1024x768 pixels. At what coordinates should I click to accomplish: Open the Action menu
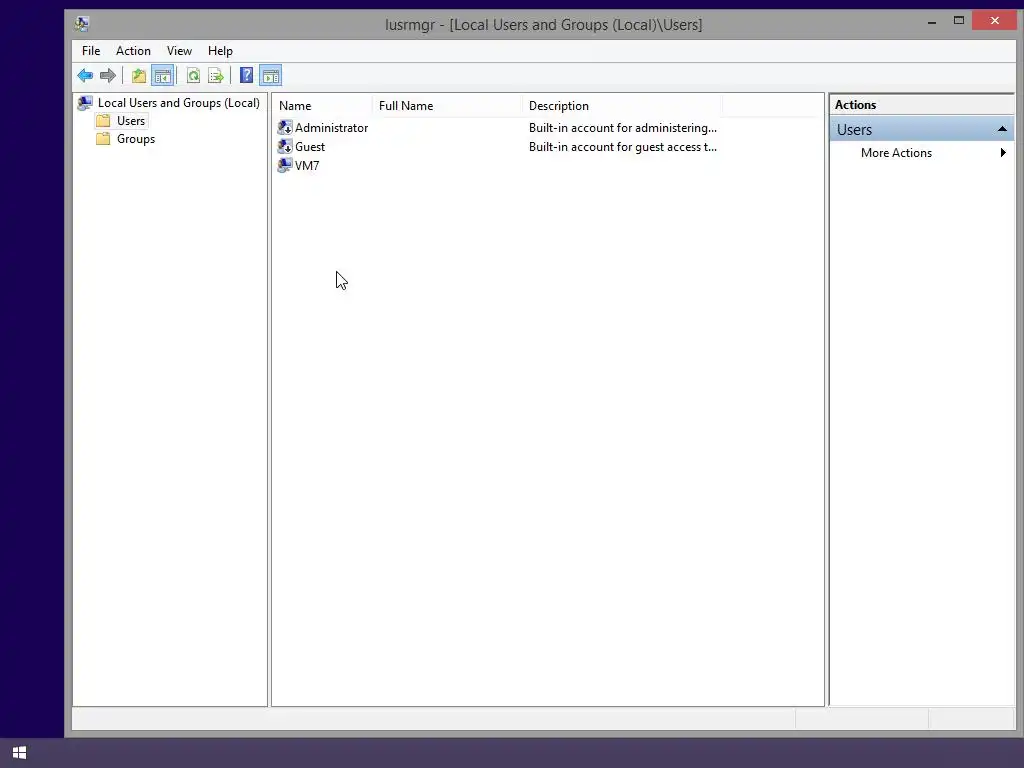pyautogui.click(x=133, y=51)
